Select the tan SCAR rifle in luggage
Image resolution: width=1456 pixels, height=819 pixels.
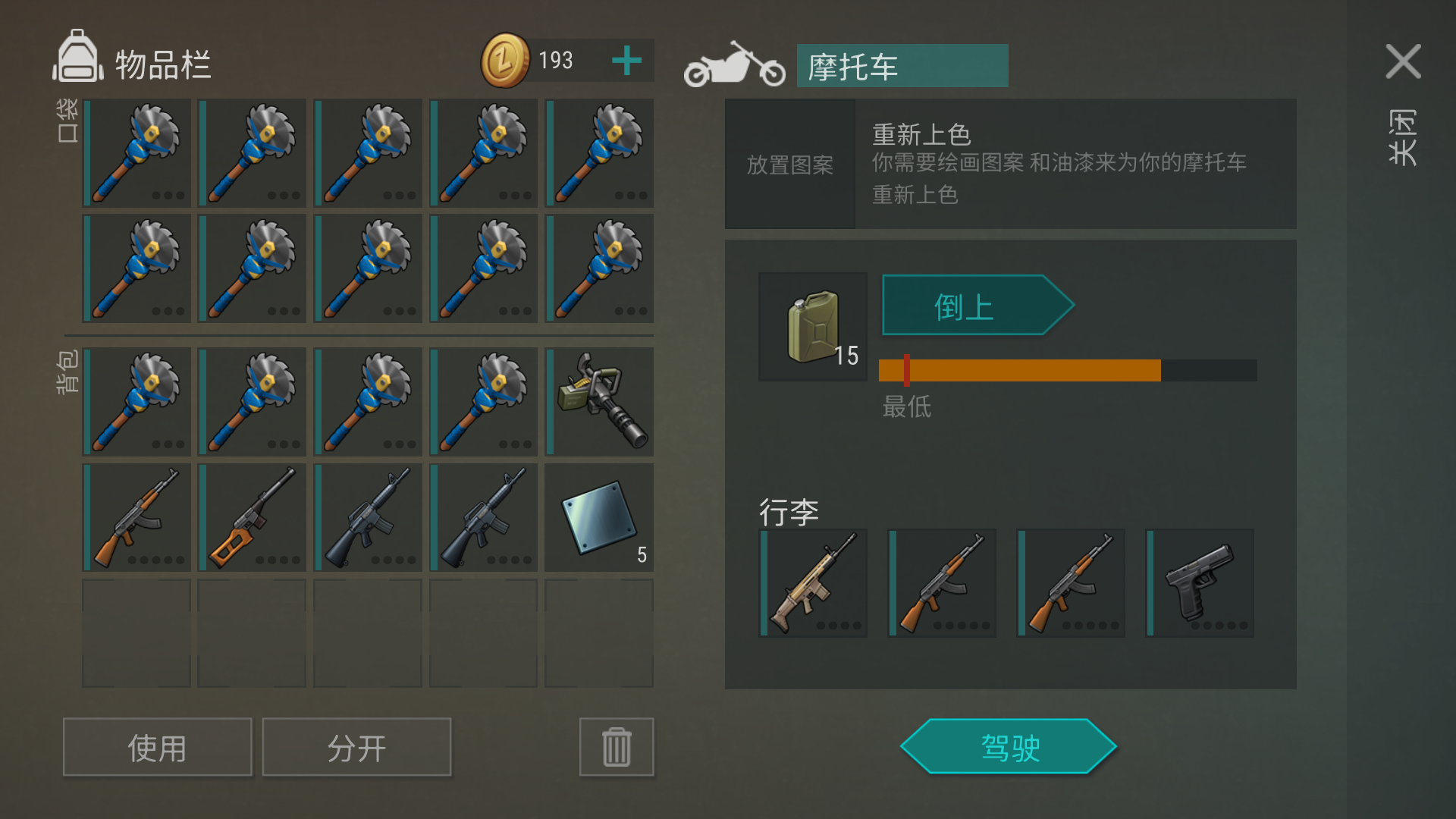point(813,583)
